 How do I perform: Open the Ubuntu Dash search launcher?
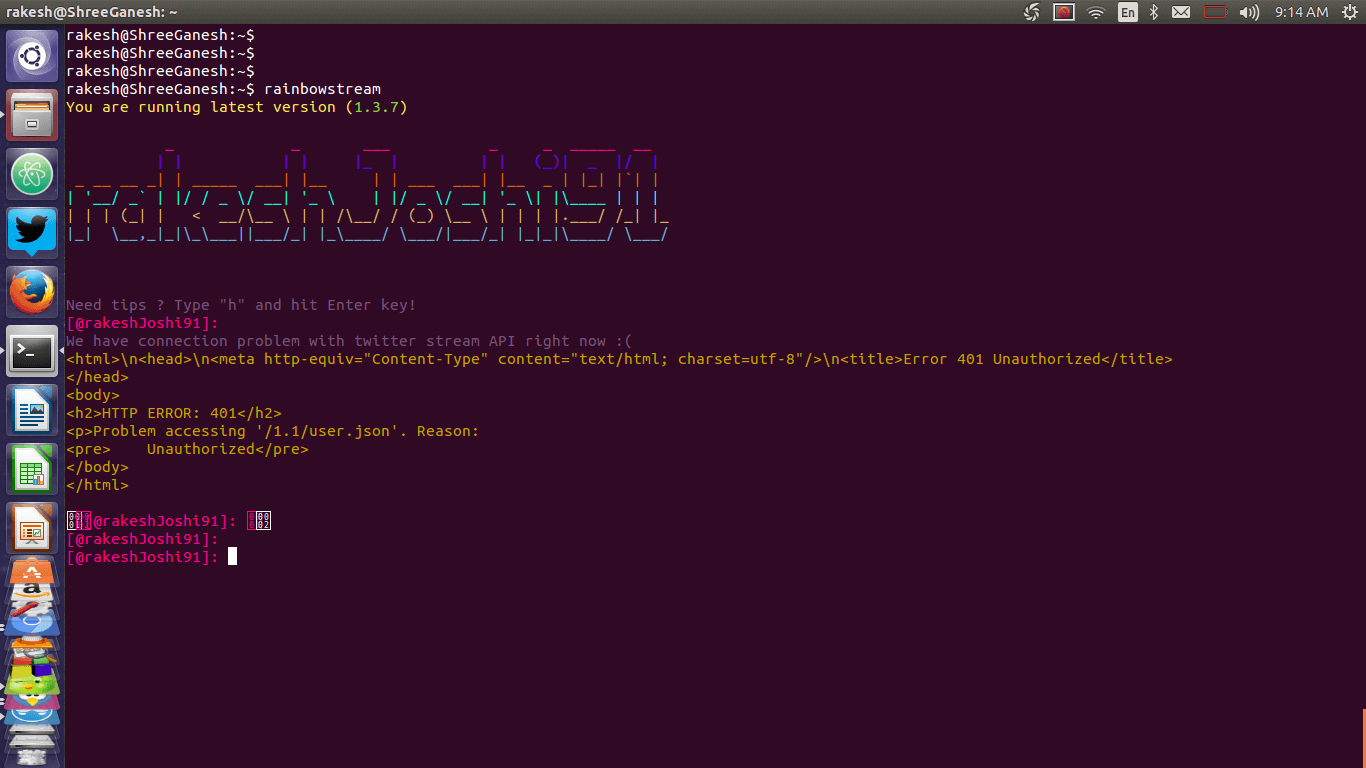click(x=32, y=56)
